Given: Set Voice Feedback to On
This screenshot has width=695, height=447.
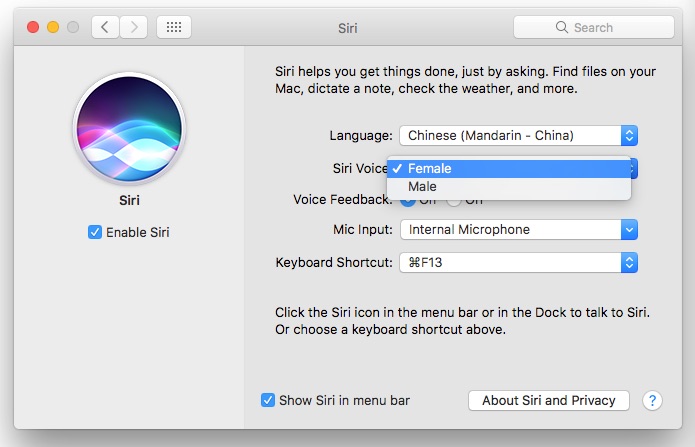Looking at the screenshot, I should coord(408,200).
